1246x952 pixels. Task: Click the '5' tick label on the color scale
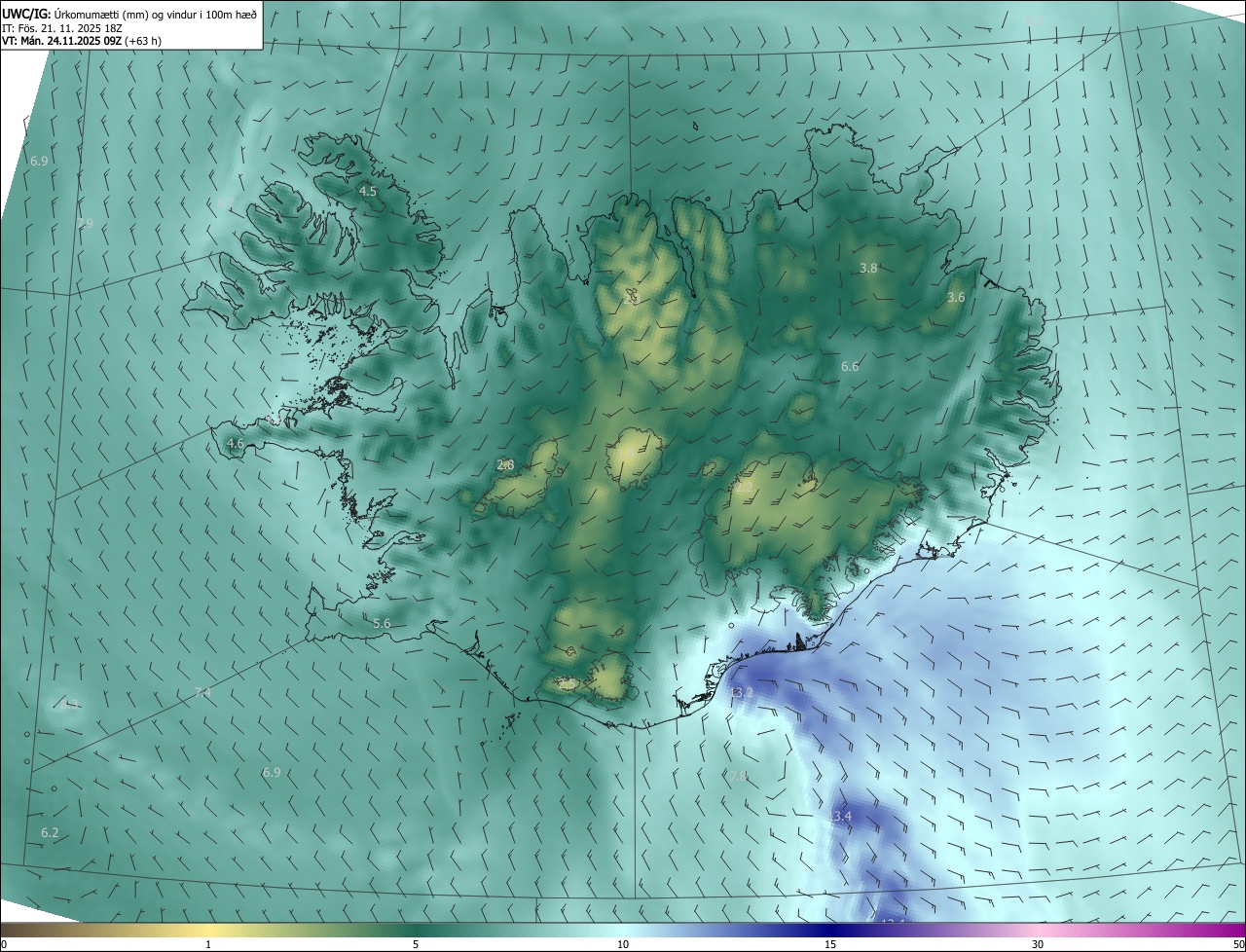416,944
